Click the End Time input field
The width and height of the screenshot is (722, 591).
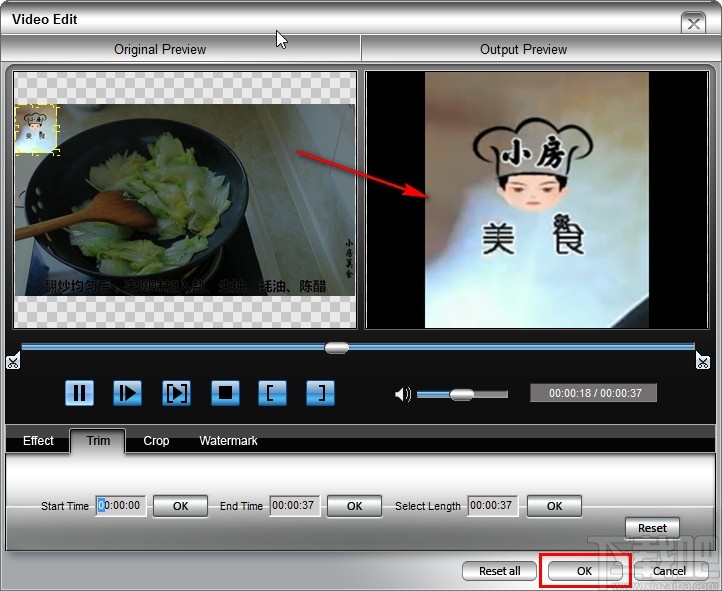[x=295, y=506]
